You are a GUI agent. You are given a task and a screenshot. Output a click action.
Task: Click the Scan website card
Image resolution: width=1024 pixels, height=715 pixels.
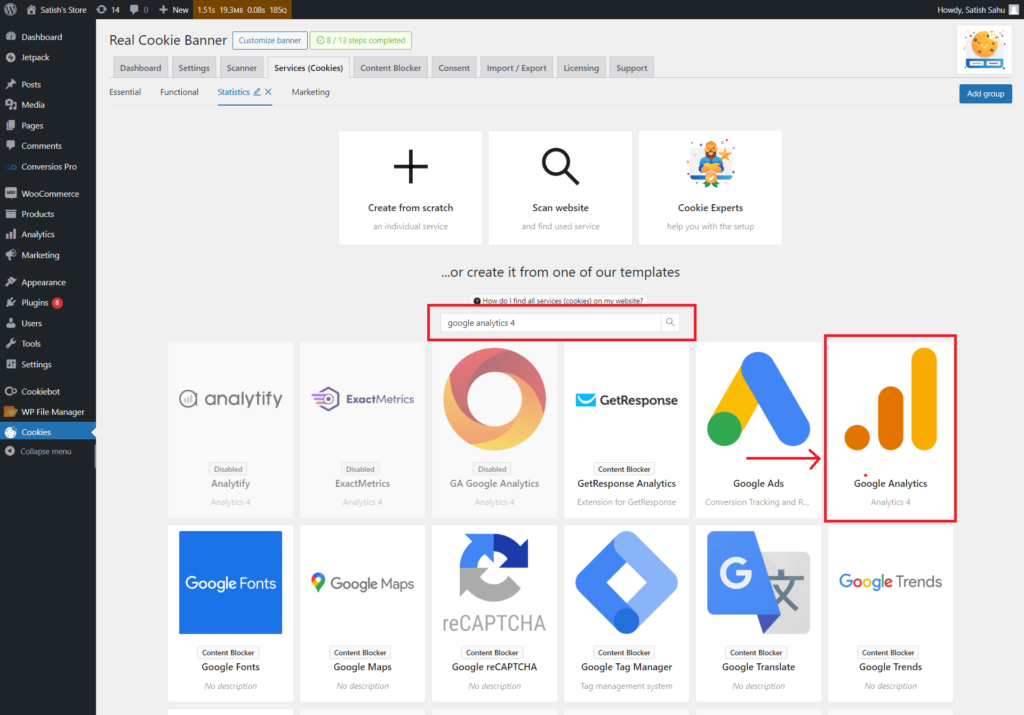tap(560, 188)
